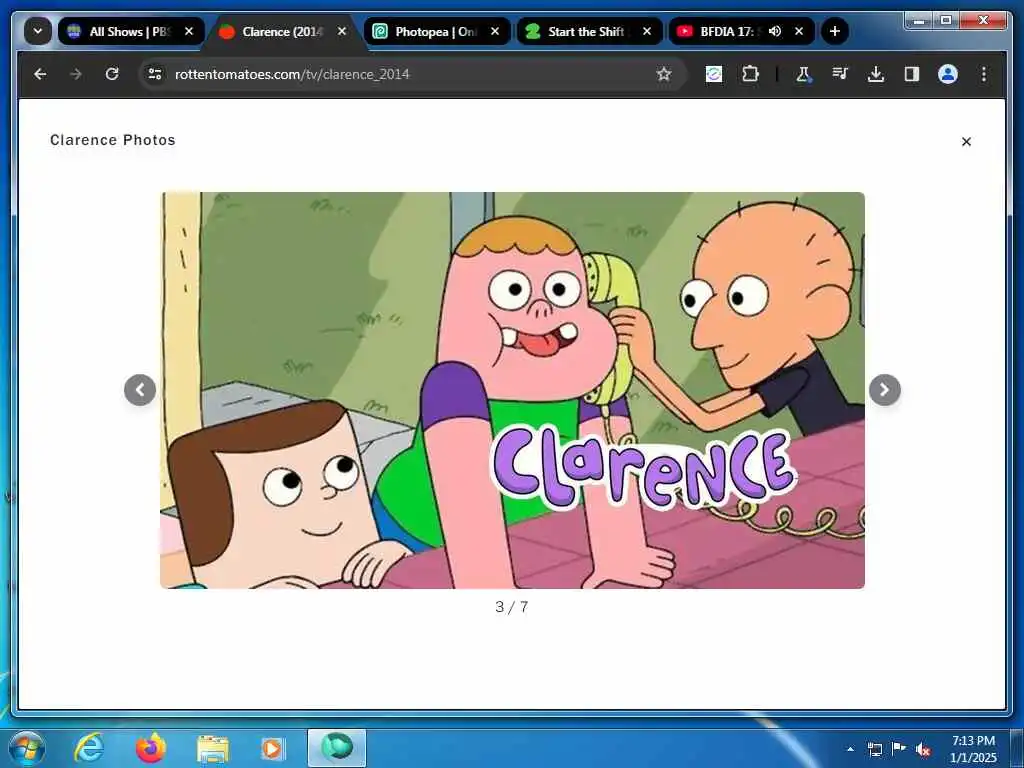Screen dimensions: 1024x768
Task: Maximize the browser window
Action: pos(946,21)
